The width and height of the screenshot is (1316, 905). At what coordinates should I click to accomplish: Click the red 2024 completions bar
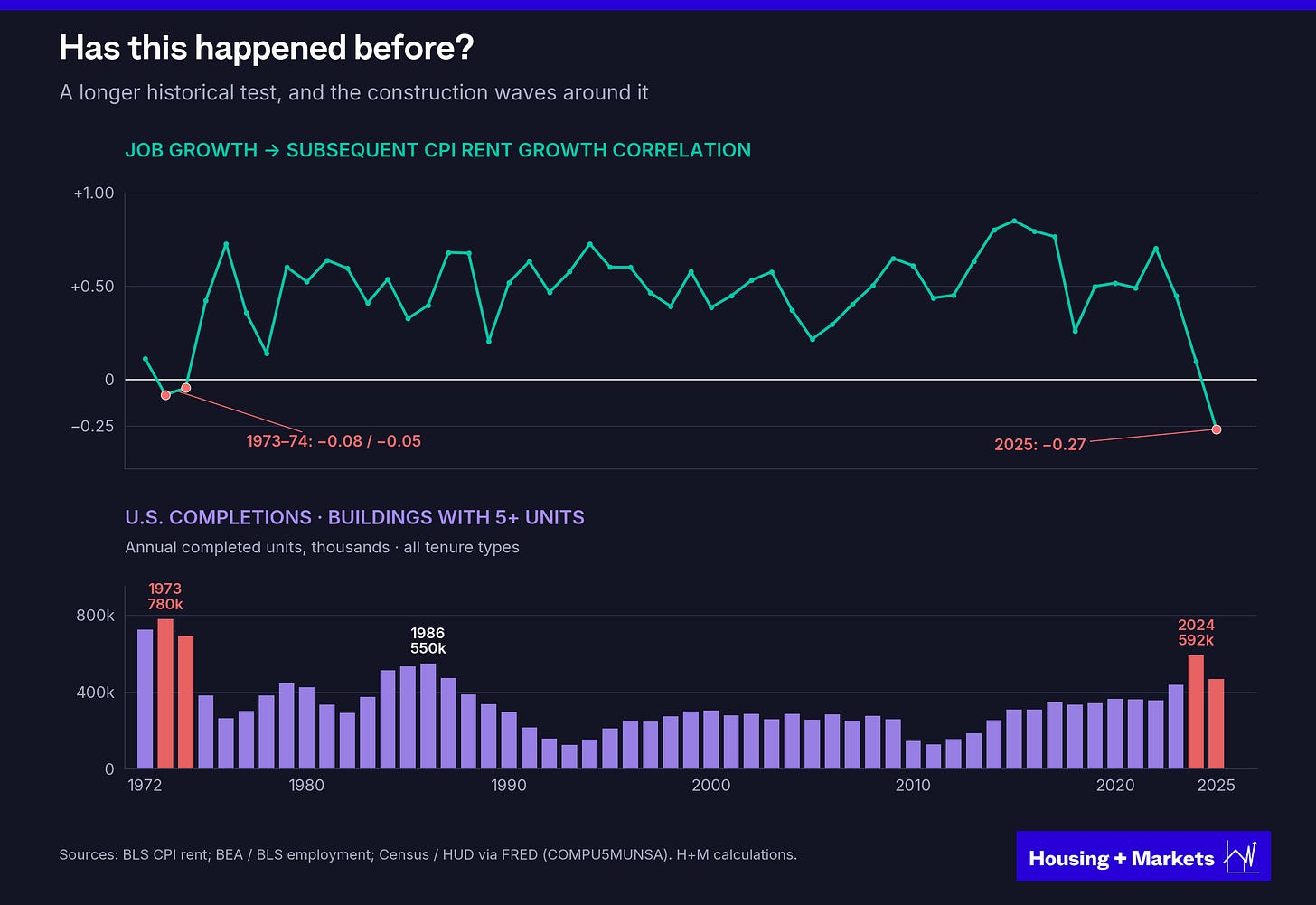[1196, 712]
